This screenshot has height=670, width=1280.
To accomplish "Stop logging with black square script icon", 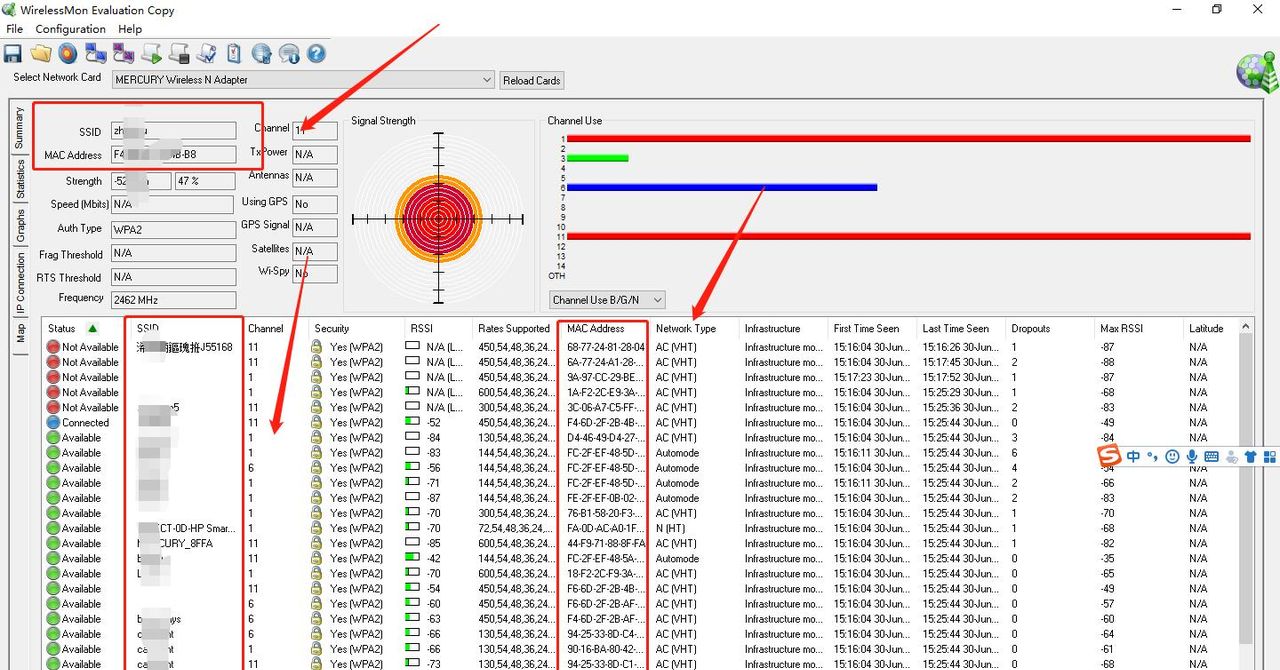I will (x=180, y=54).
